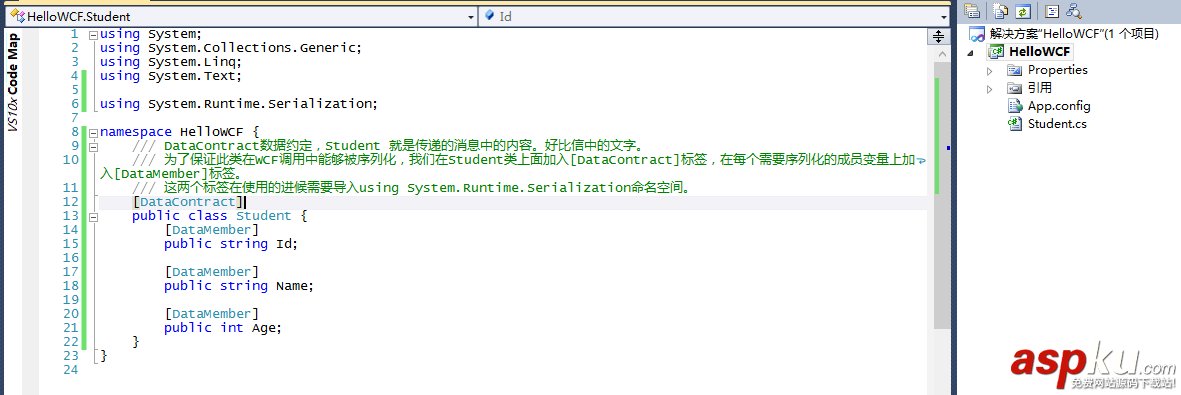Click the [DataMember] attribute on line 14

212,230
